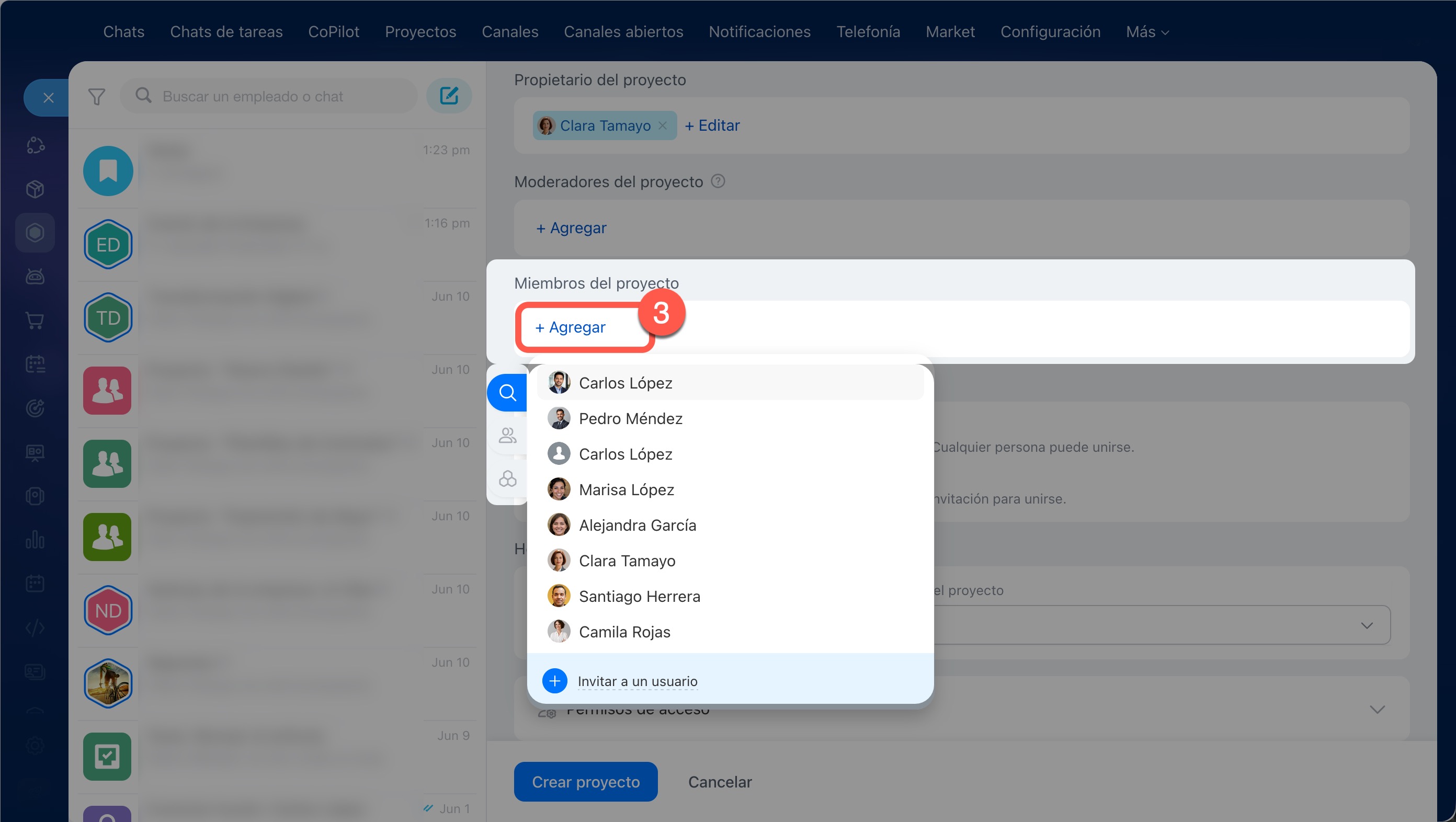Click the highlighted hexagon icon in sidebar

click(x=35, y=232)
